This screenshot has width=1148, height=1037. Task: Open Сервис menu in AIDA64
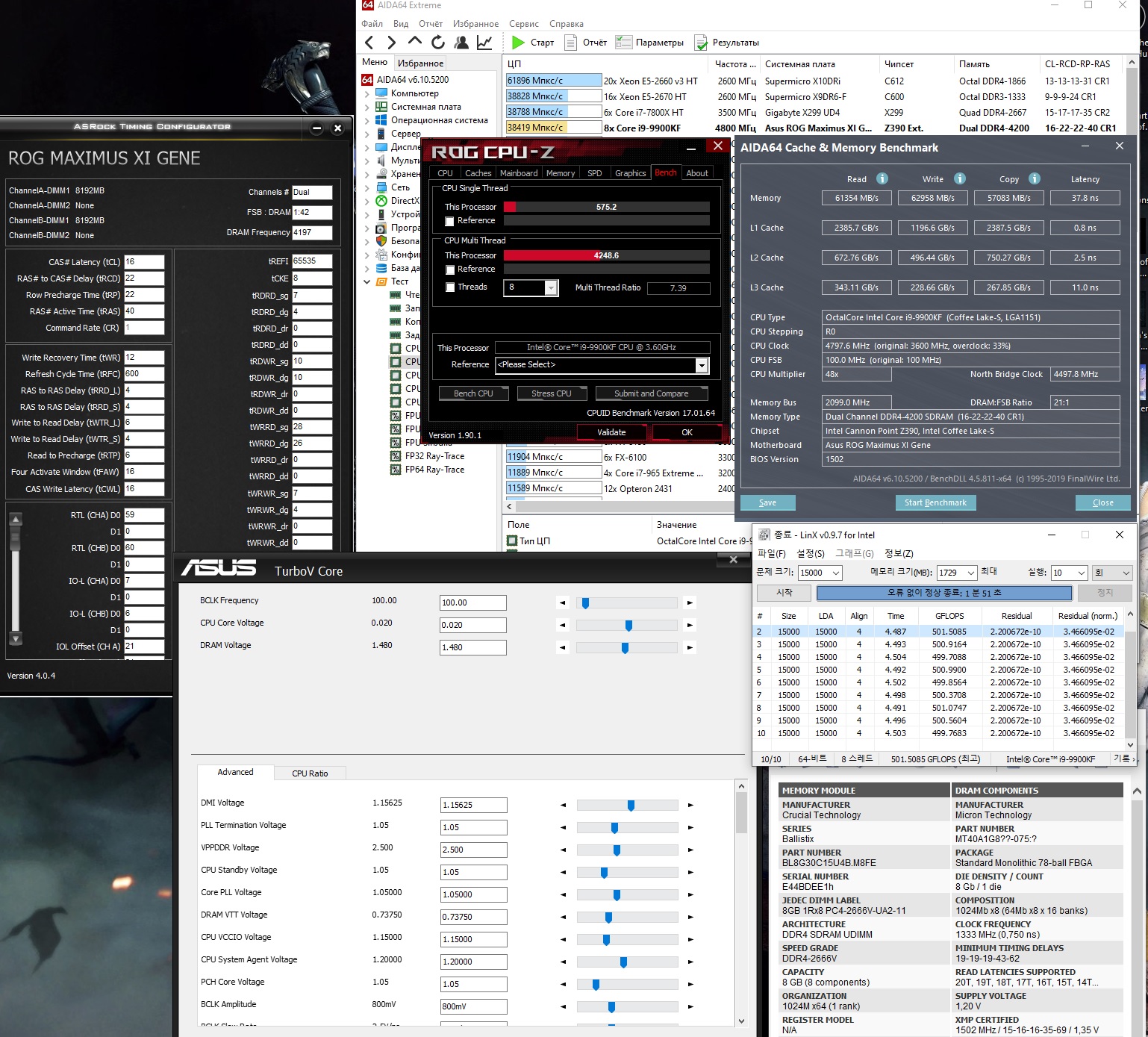[x=524, y=24]
